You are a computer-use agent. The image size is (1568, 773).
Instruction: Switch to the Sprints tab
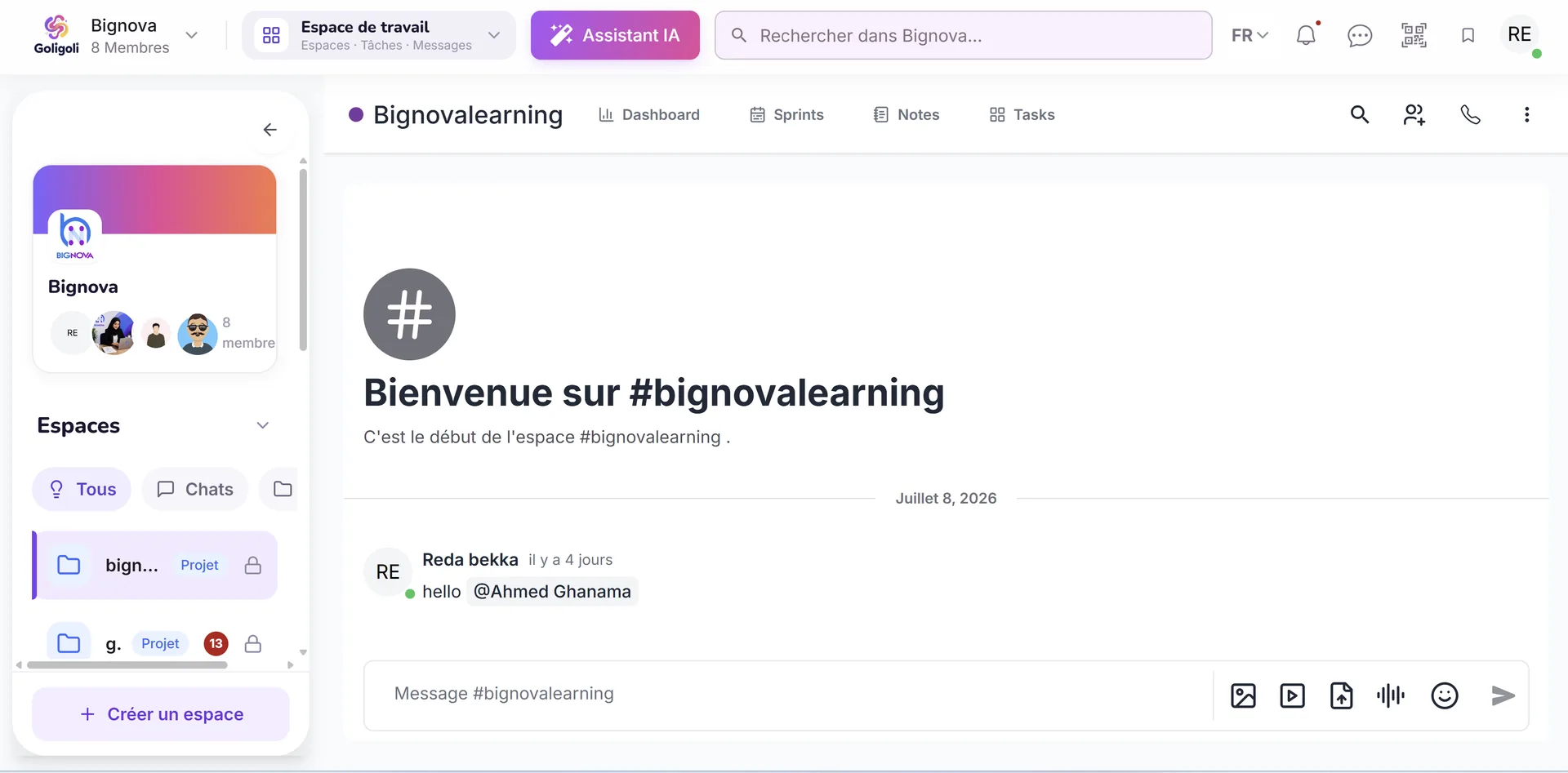[x=786, y=114]
